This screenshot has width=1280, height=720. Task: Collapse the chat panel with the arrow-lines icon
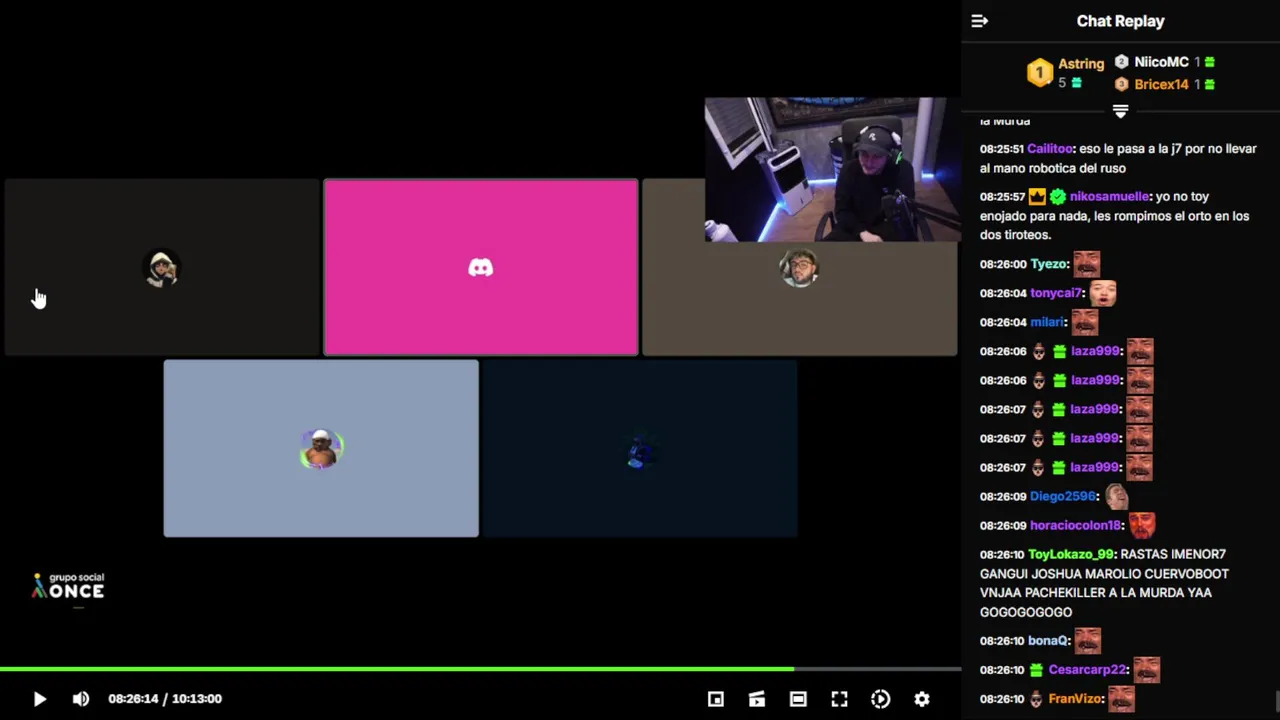click(x=980, y=21)
